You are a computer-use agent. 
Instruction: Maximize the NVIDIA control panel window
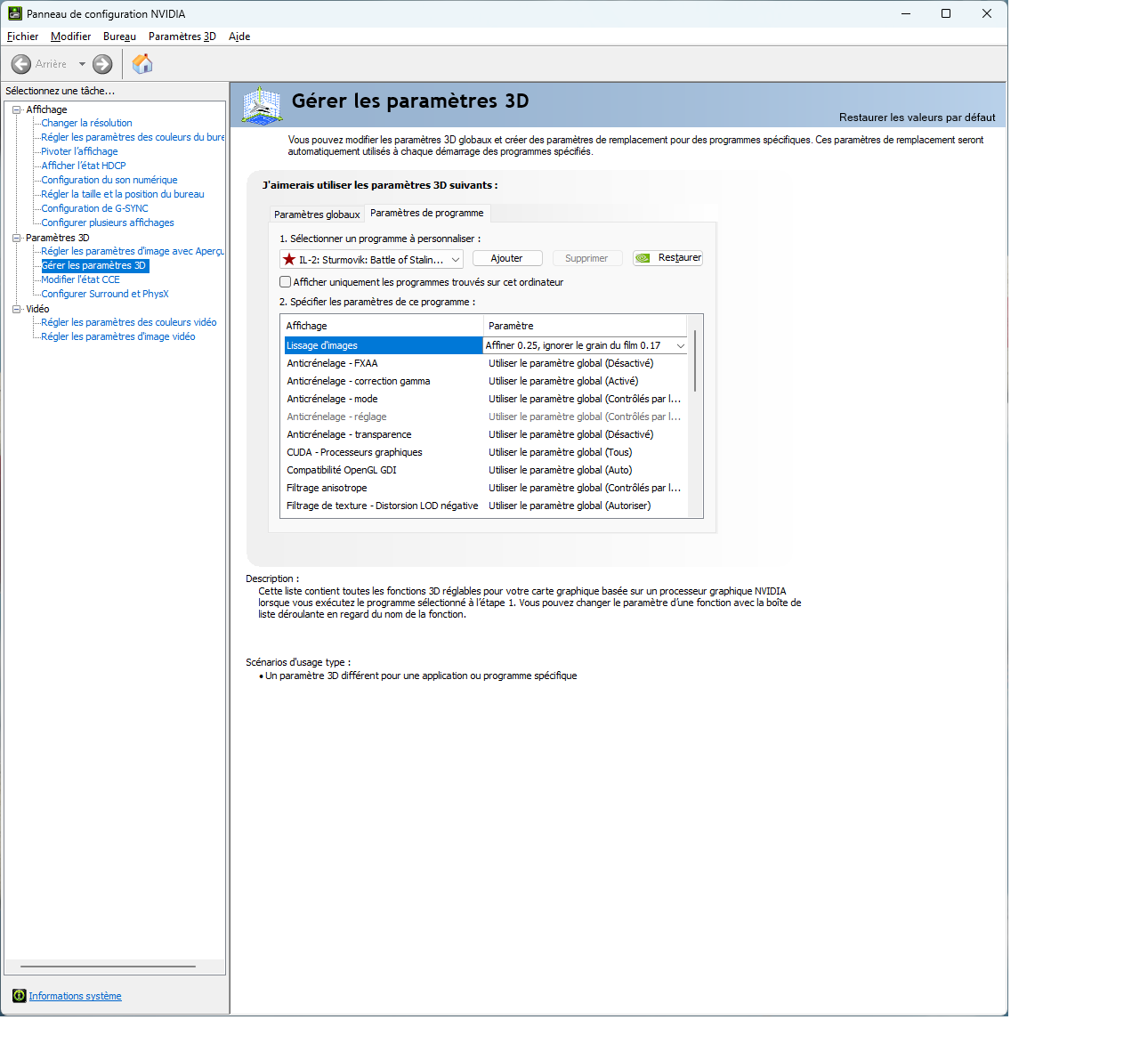[x=946, y=13]
